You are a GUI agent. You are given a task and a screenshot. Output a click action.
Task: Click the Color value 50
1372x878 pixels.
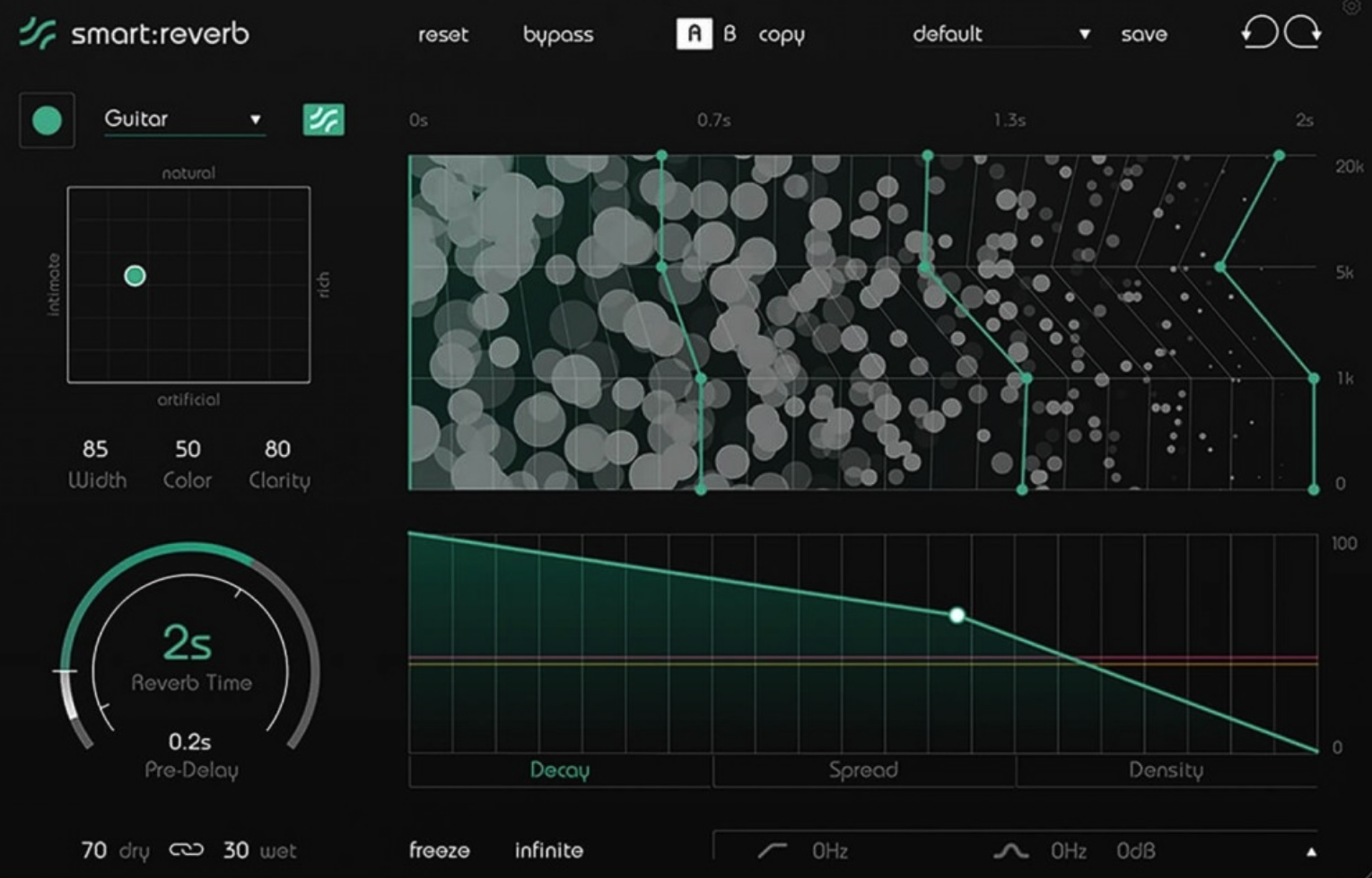188,449
